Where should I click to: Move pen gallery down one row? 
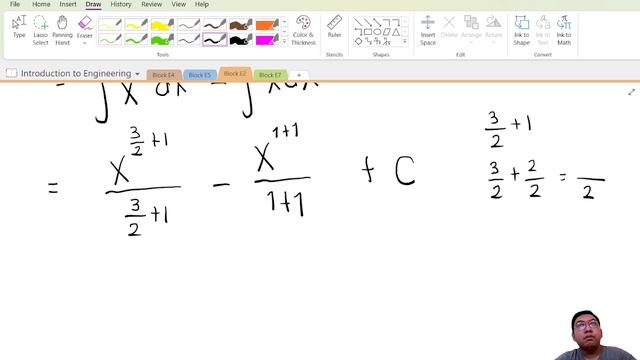coord(284,32)
